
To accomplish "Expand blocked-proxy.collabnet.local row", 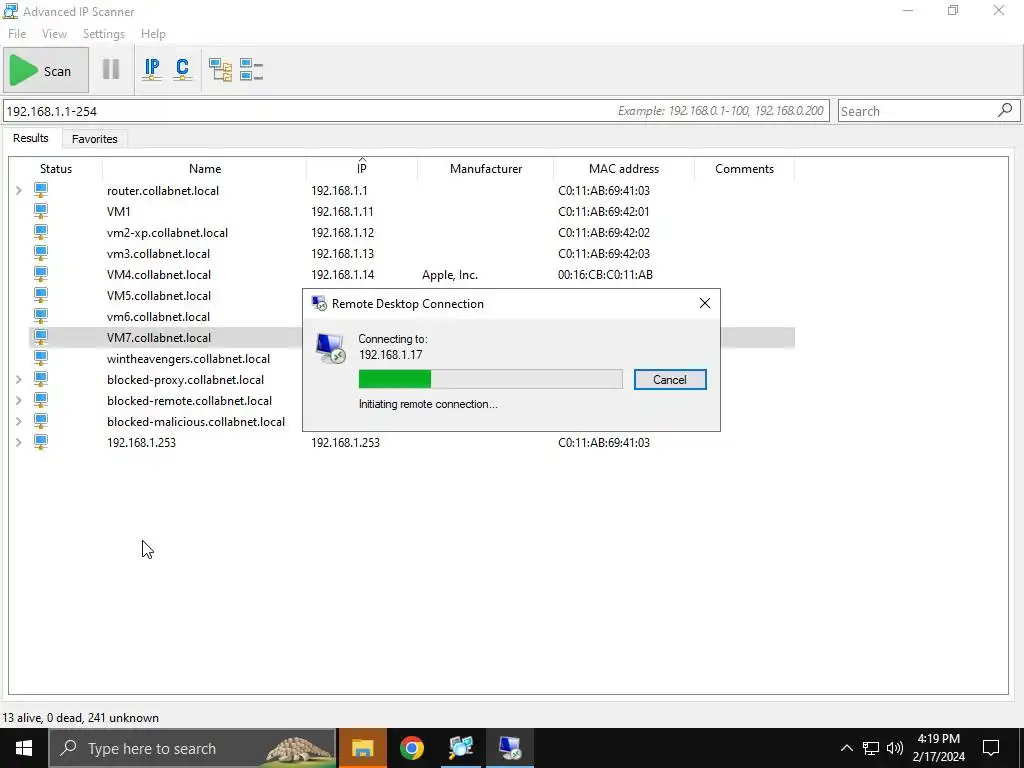I will tap(19, 379).
